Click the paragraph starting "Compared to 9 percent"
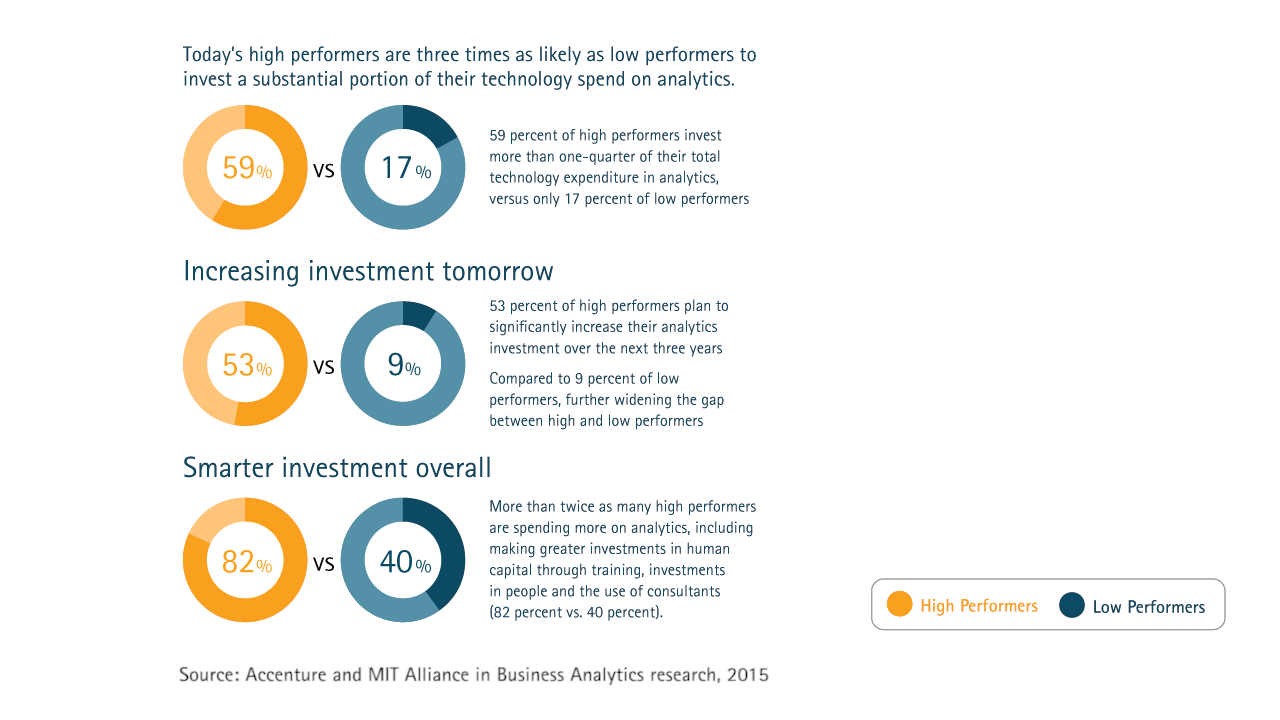The width and height of the screenshot is (1280, 720). (x=606, y=400)
